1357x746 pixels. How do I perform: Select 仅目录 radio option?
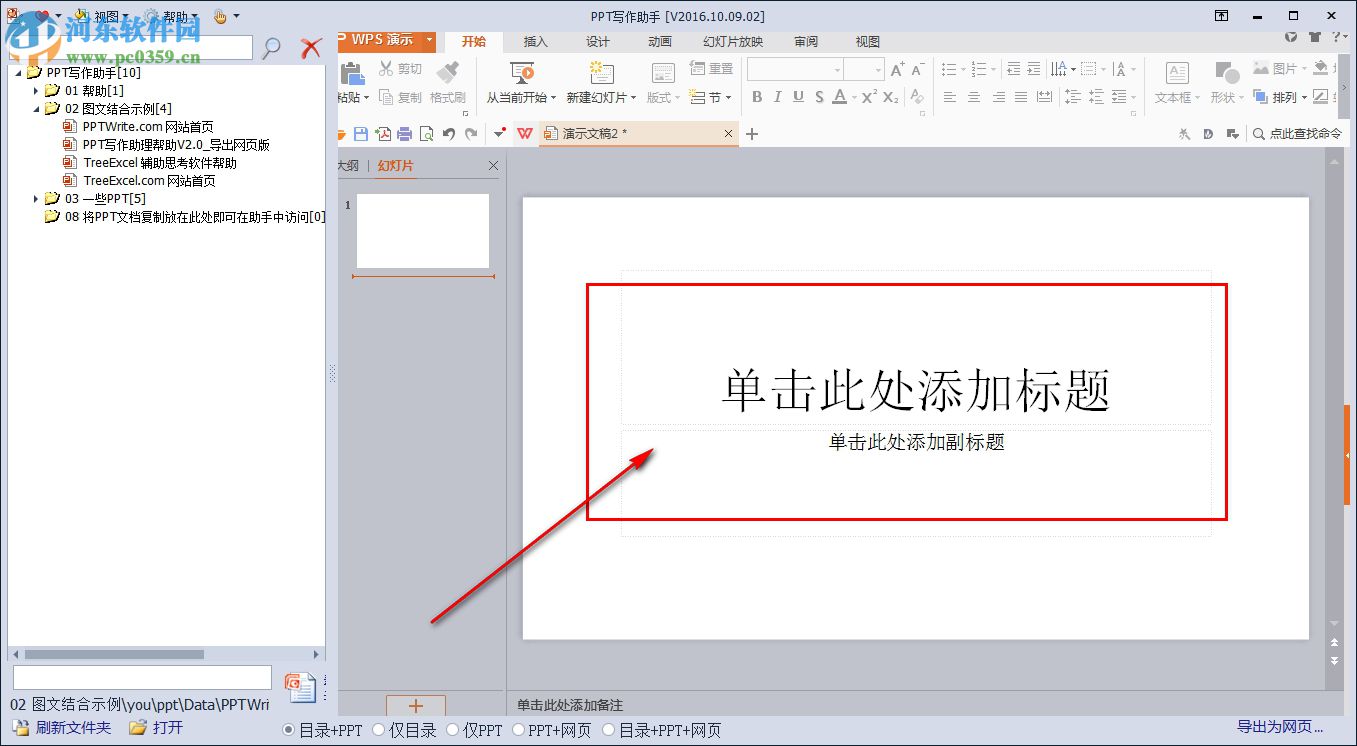[x=379, y=730]
